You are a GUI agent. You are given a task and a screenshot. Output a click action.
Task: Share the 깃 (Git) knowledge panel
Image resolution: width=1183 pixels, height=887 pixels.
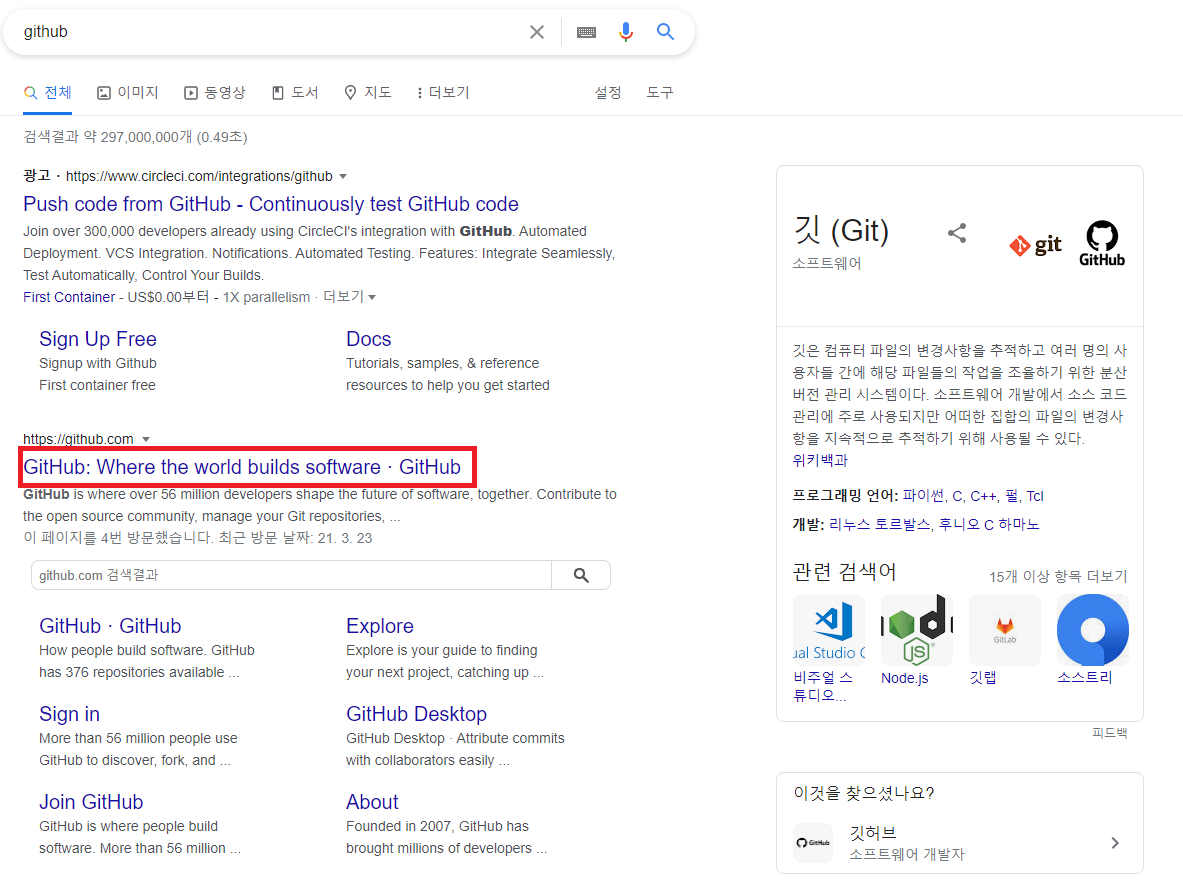pyautogui.click(x=957, y=233)
